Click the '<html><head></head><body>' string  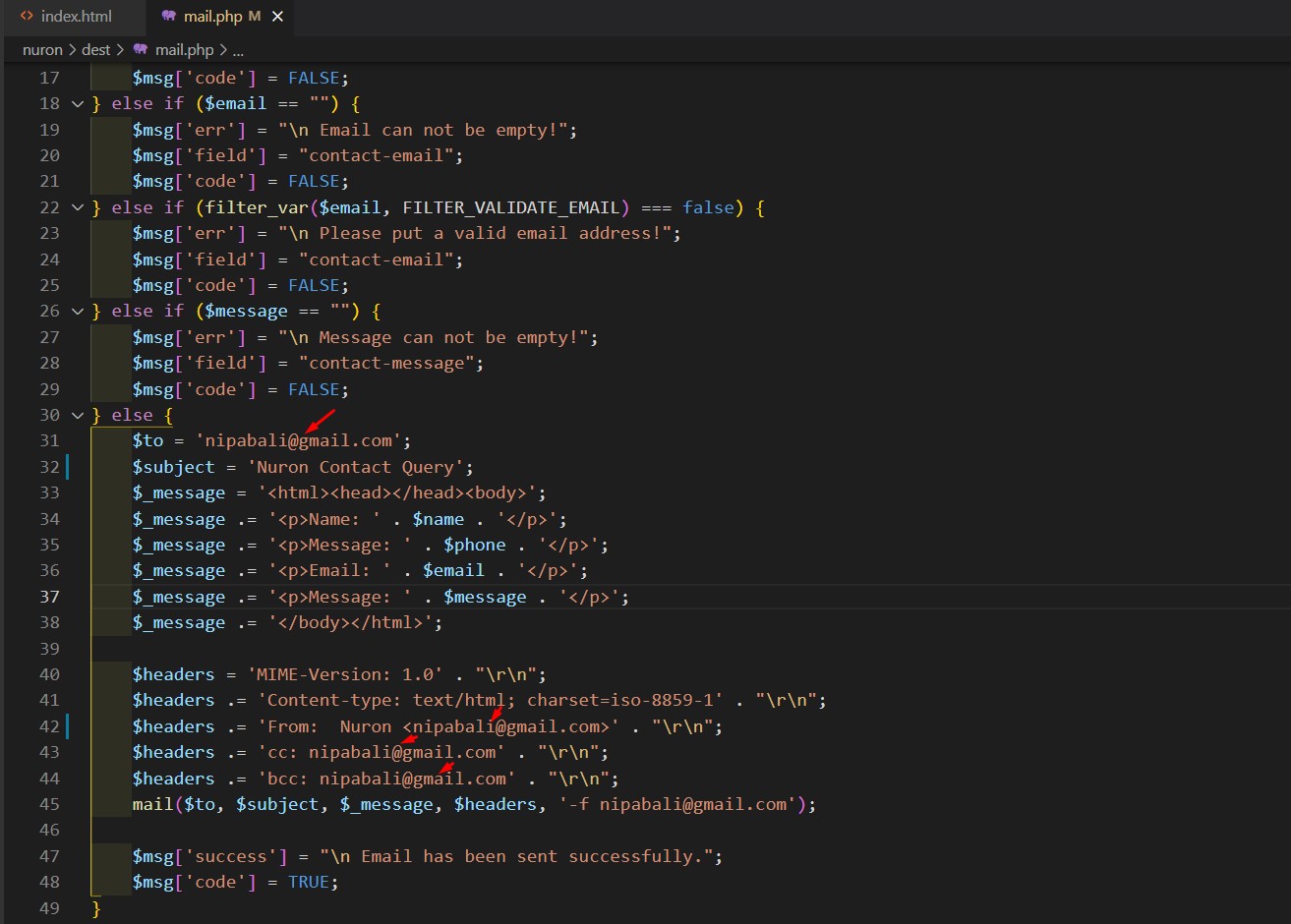tap(397, 492)
